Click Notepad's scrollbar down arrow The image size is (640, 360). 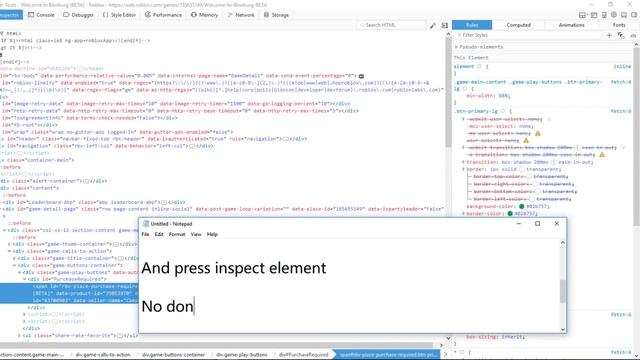click(x=563, y=329)
